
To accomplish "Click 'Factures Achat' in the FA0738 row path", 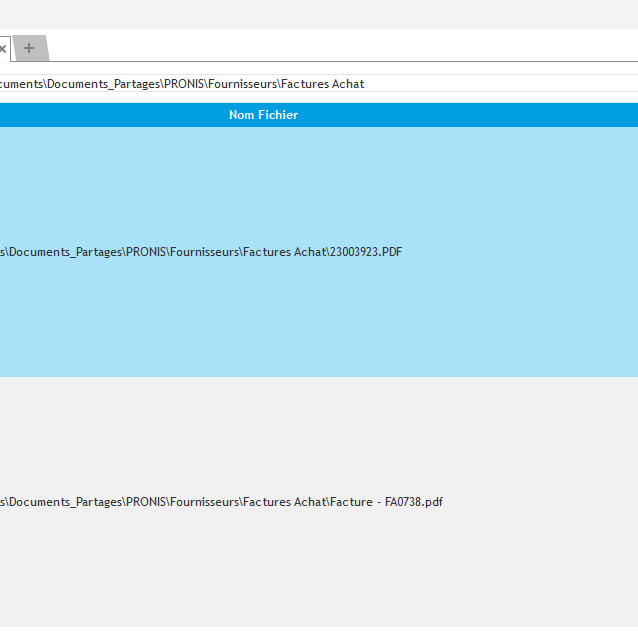I will pos(284,502).
